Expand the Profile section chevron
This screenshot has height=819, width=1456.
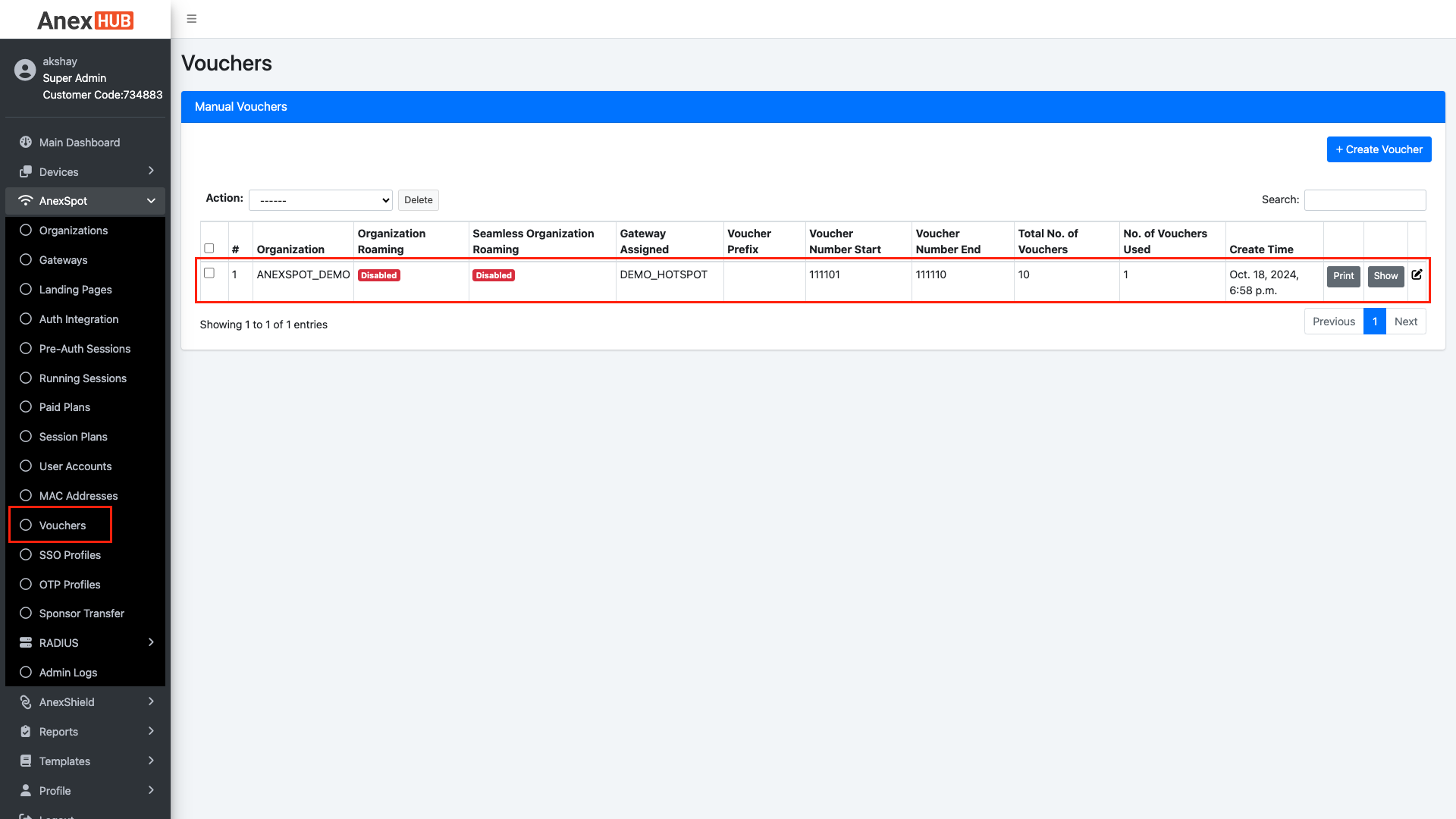[151, 790]
